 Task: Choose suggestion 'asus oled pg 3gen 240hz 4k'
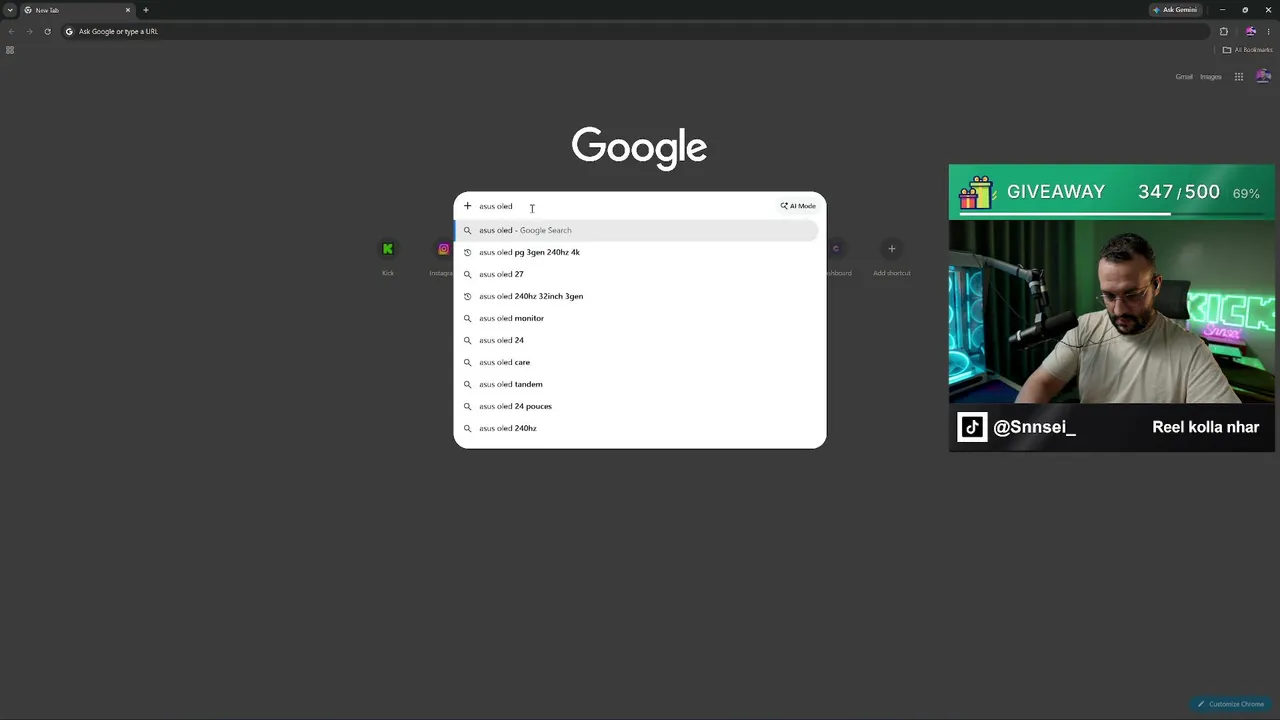(636, 252)
